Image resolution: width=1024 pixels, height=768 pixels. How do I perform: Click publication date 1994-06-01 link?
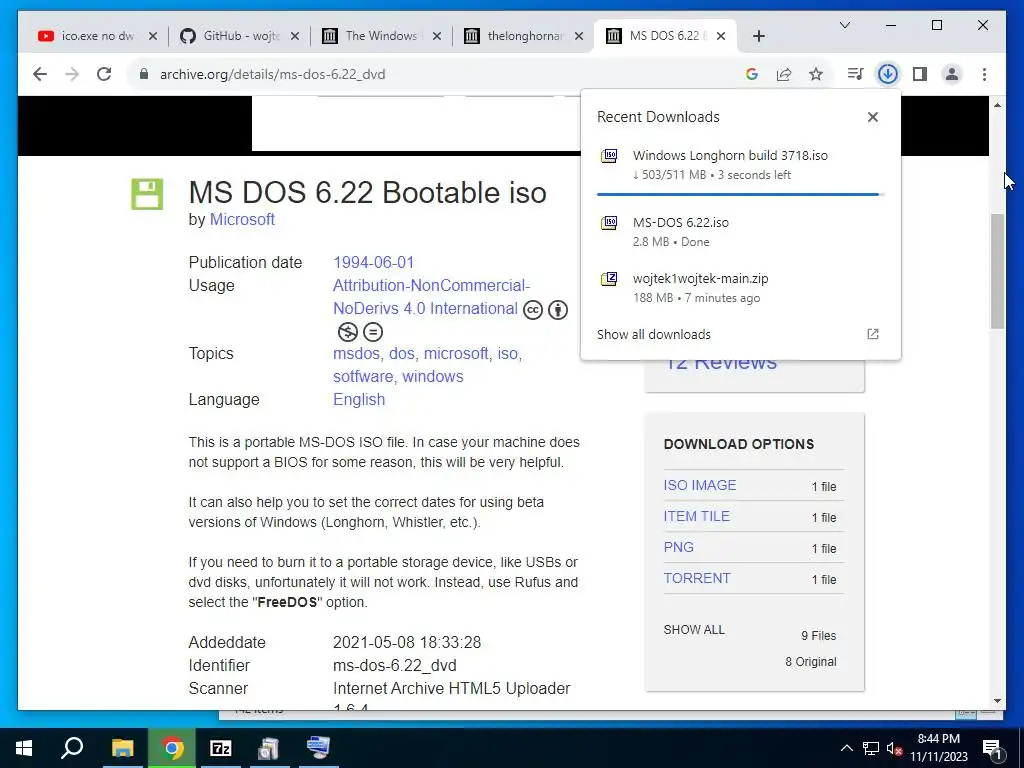[374, 263]
